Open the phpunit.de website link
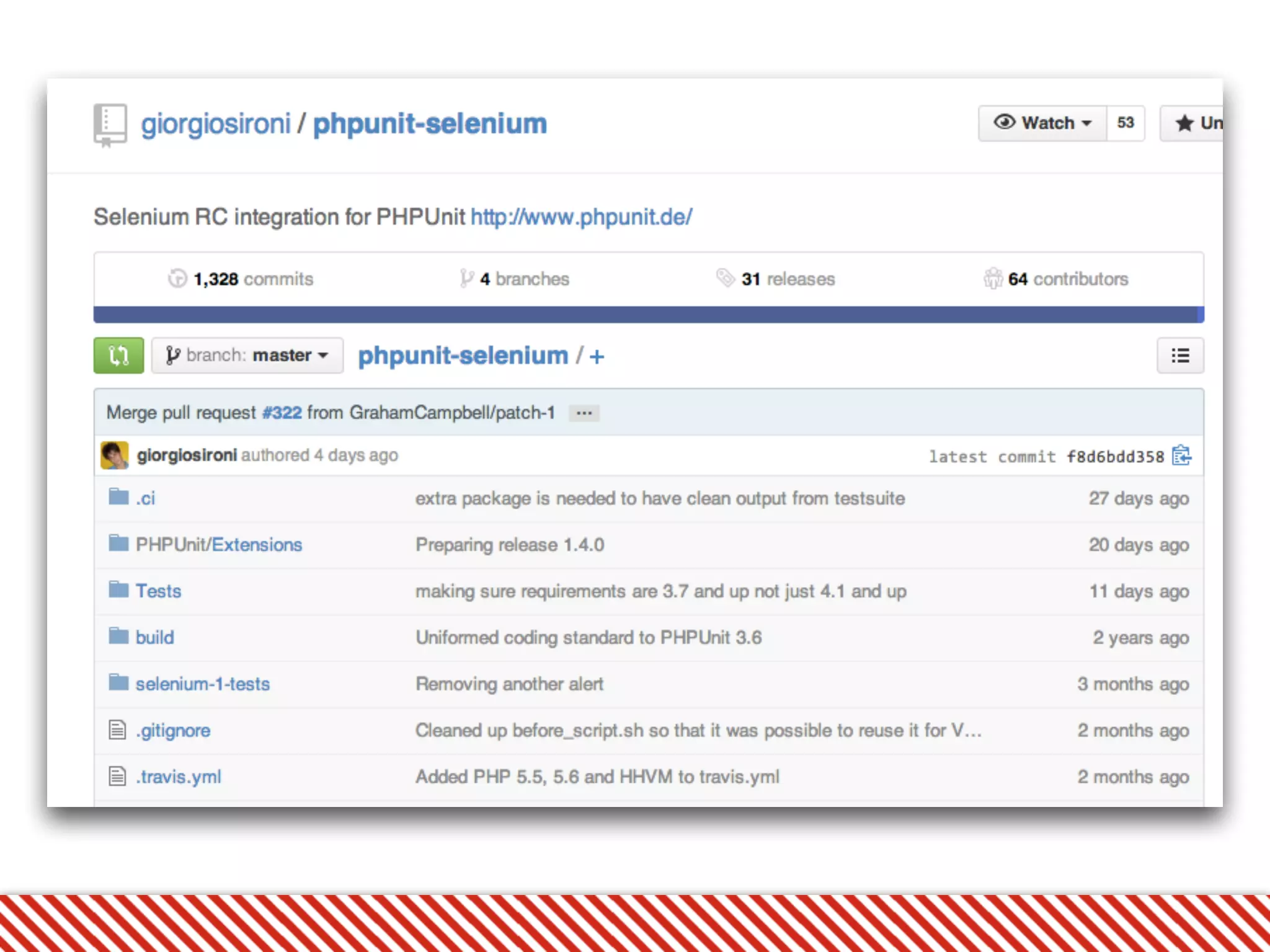Screen dimensions: 1270x952 [581, 217]
